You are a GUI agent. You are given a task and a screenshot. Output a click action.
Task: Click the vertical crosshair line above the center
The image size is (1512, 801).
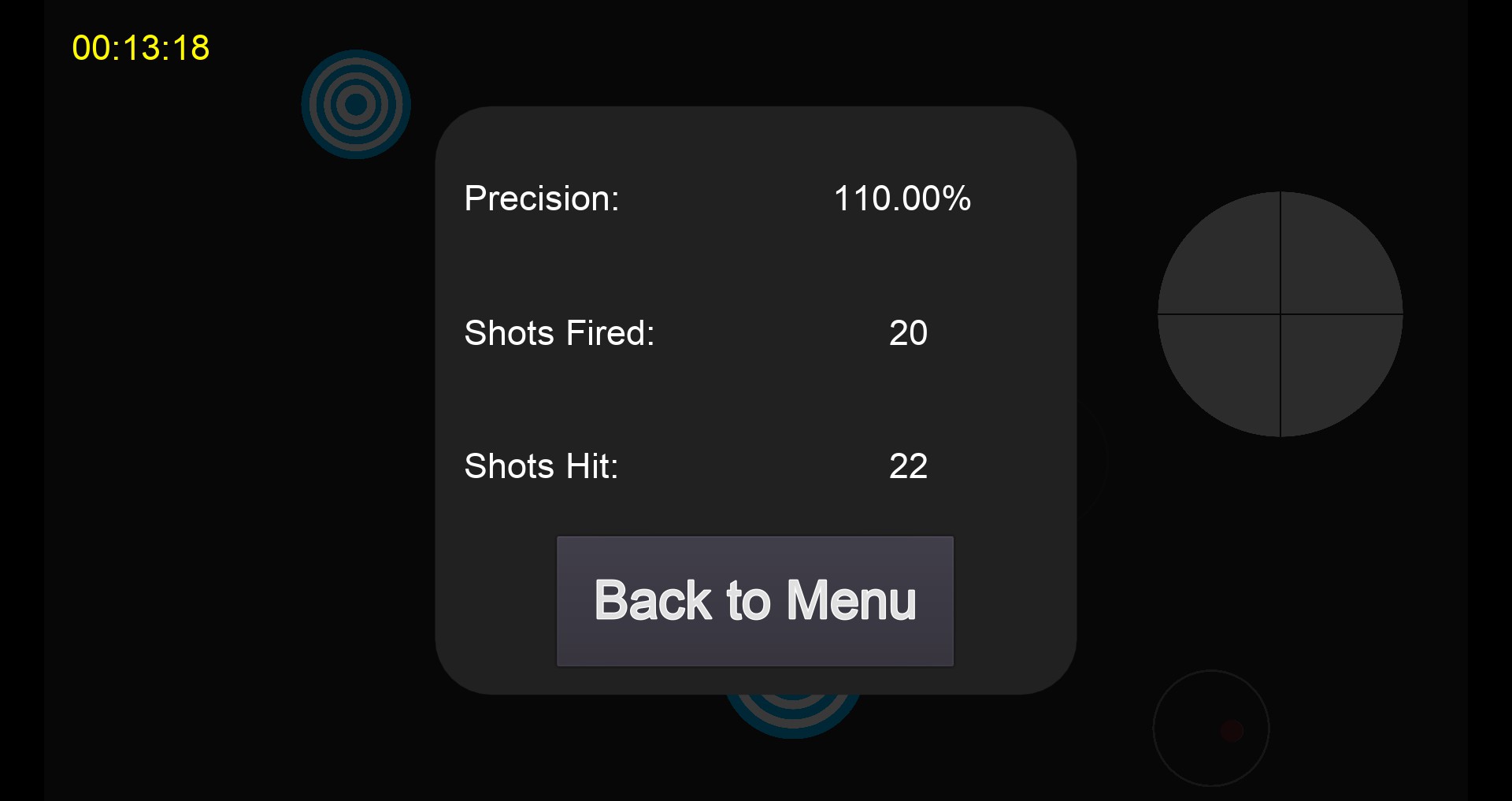click(x=1280, y=252)
